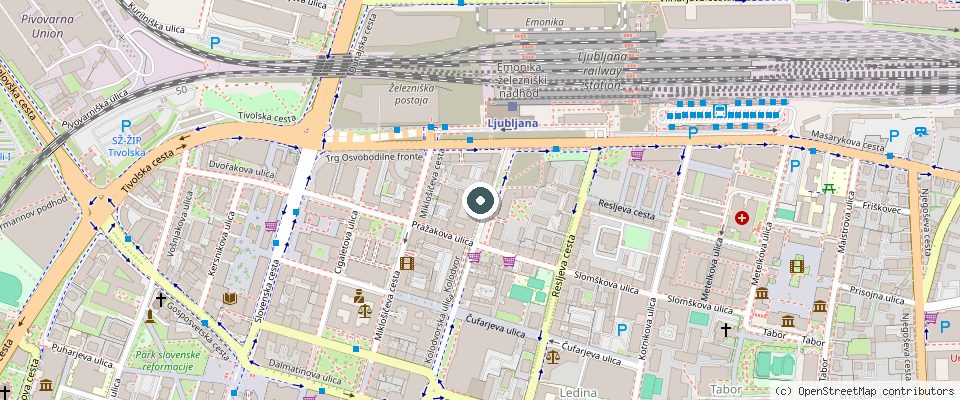The width and height of the screenshot is (960, 400).
Task: Click the Park slovenske reformacije label
Action: tap(168, 361)
